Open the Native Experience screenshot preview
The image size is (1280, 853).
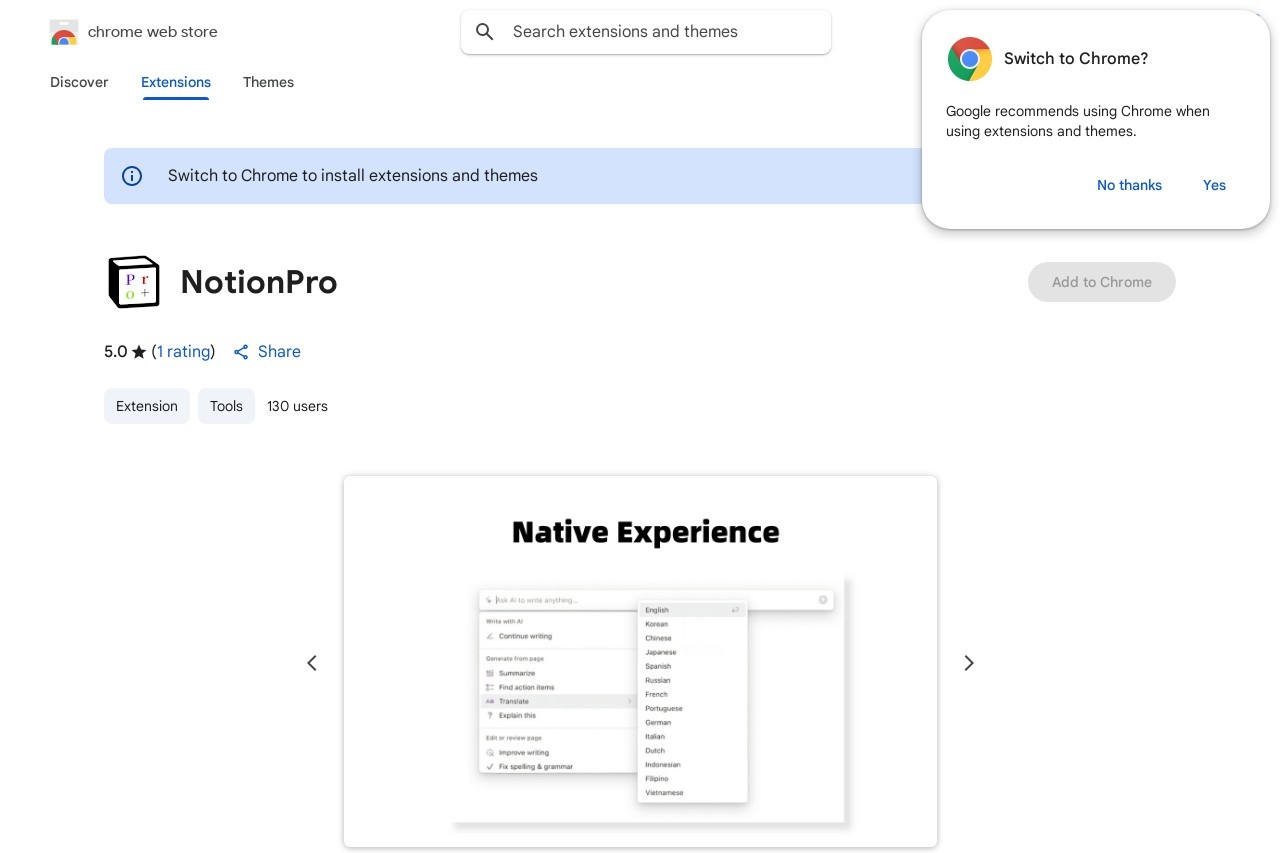click(x=640, y=662)
